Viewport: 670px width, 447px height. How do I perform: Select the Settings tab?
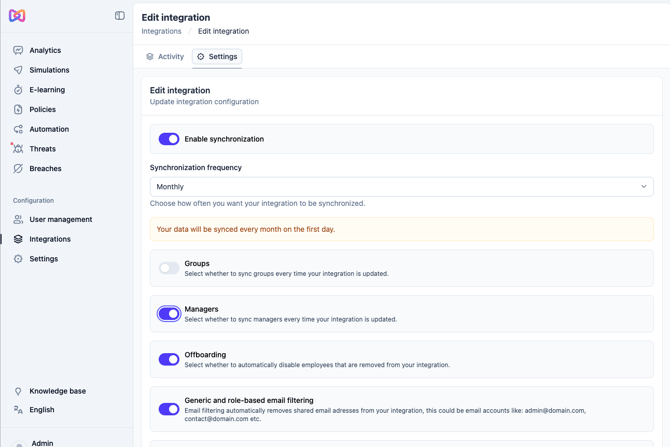pos(217,56)
